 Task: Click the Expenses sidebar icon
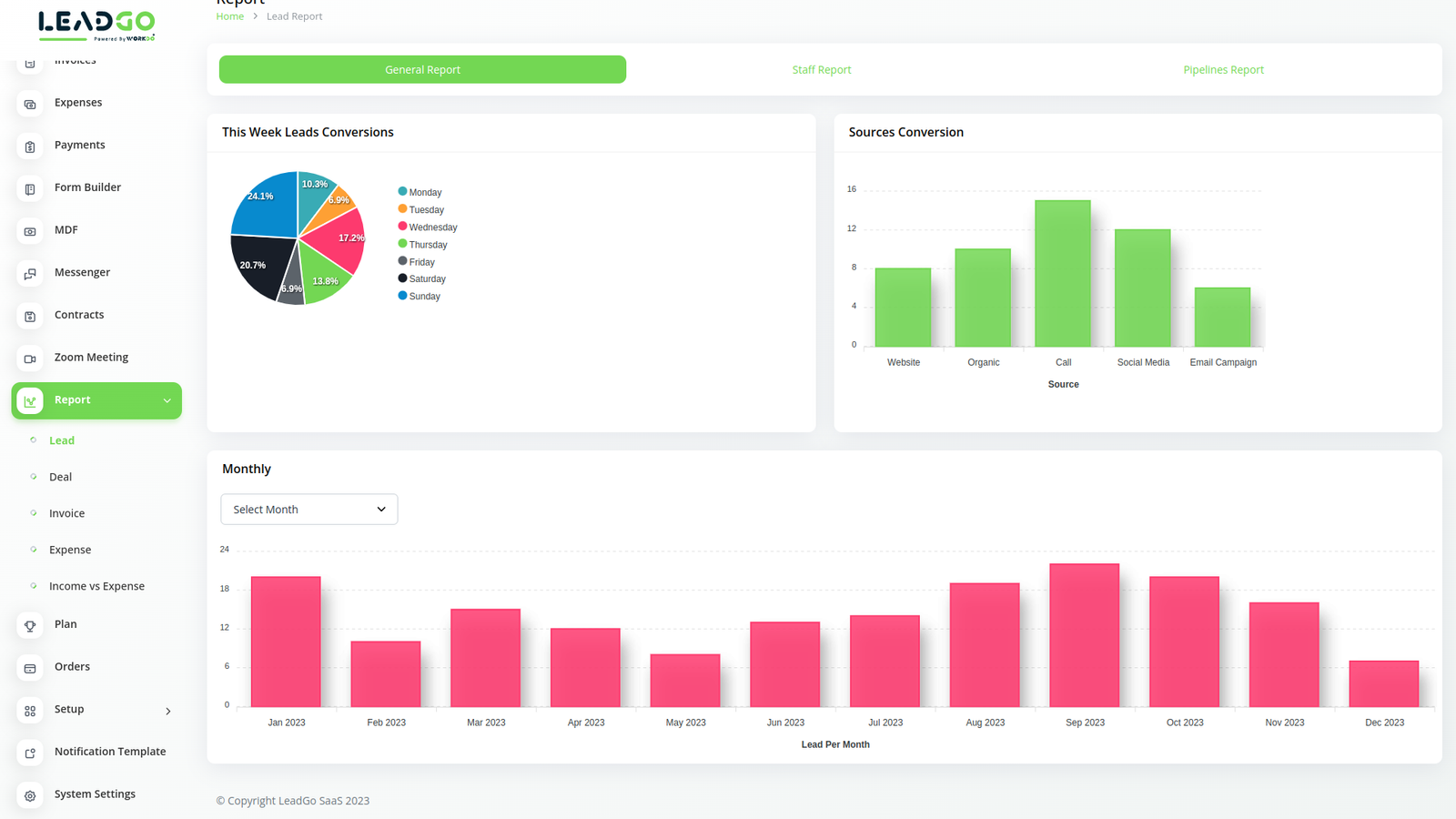(x=30, y=104)
